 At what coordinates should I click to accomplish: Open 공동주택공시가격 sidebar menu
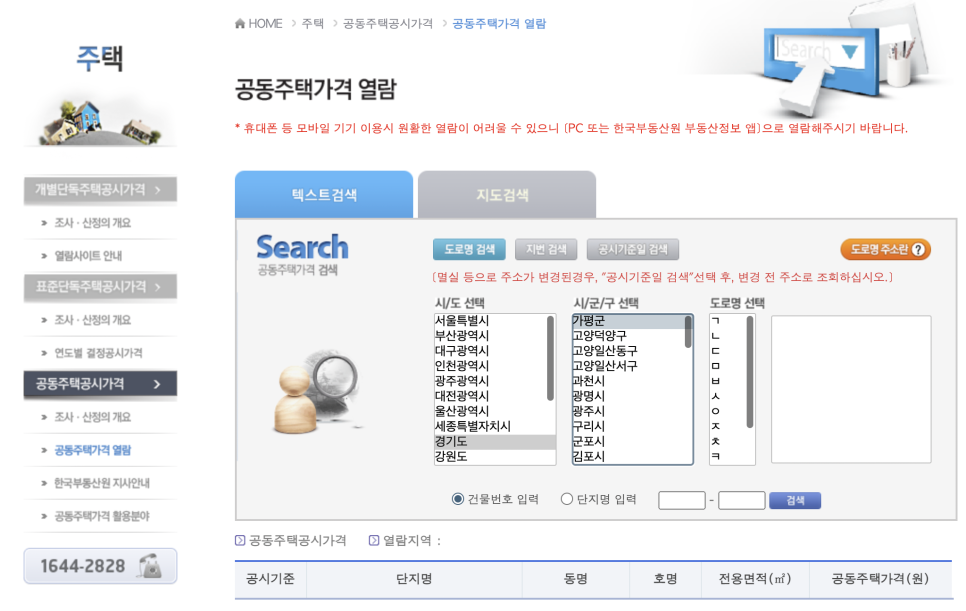pyautogui.click(x=100, y=384)
